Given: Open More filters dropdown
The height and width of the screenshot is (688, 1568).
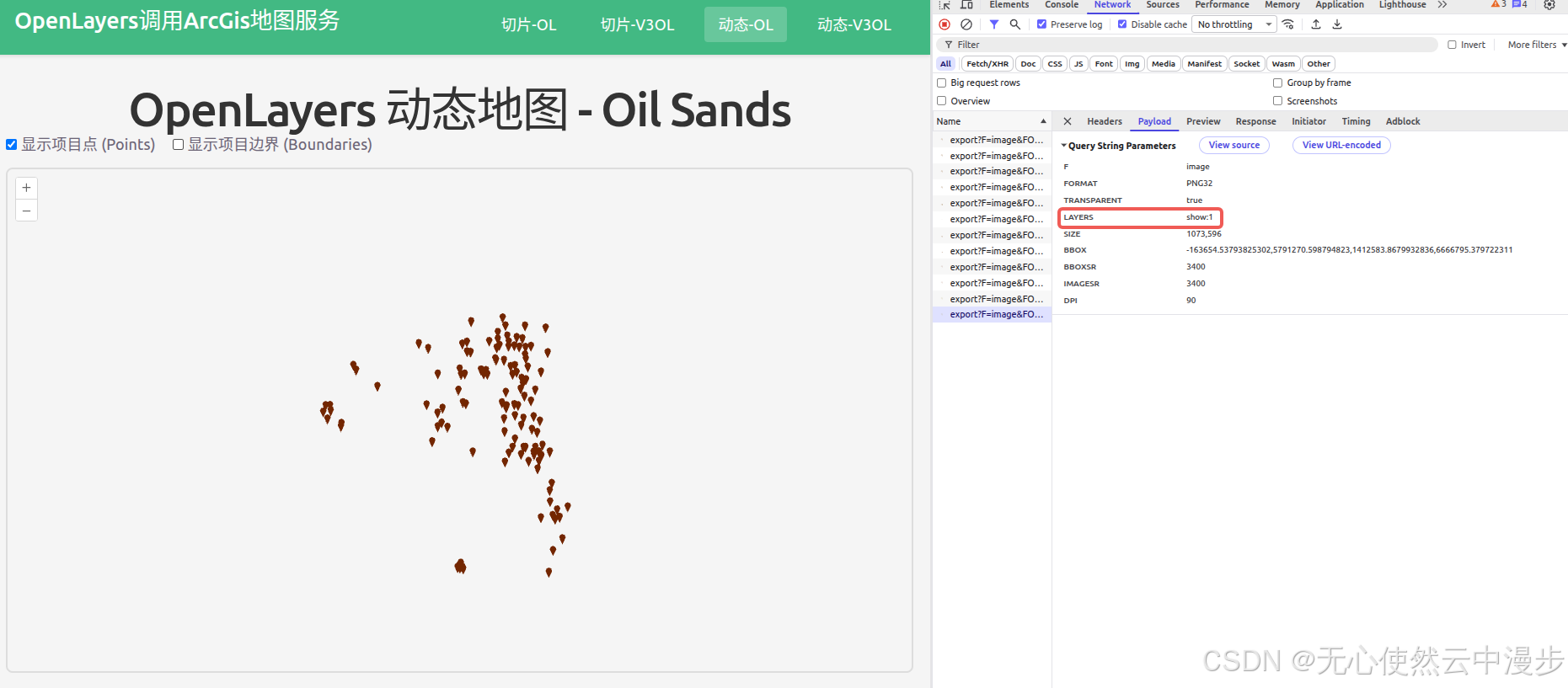Looking at the screenshot, I should tap(1537, 45).
